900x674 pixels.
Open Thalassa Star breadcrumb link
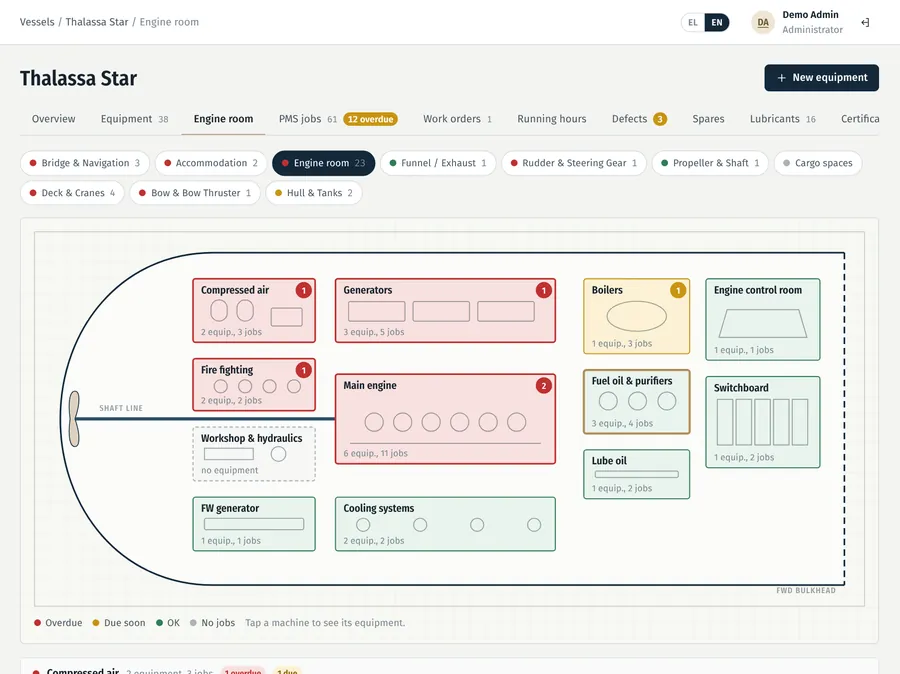(x=97, y=22)
